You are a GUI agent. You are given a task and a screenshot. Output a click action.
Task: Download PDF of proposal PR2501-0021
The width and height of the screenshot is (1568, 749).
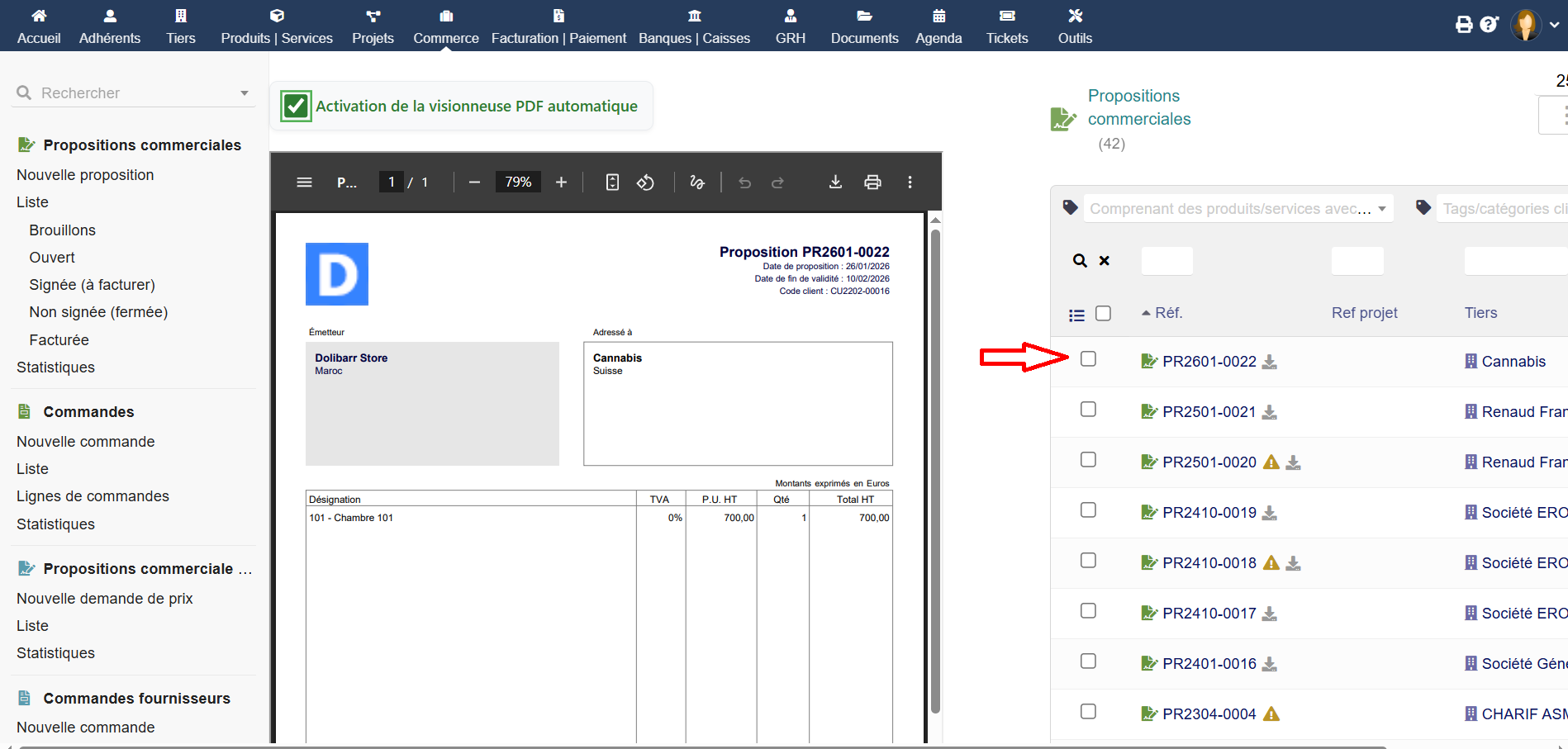point(1270,412)
